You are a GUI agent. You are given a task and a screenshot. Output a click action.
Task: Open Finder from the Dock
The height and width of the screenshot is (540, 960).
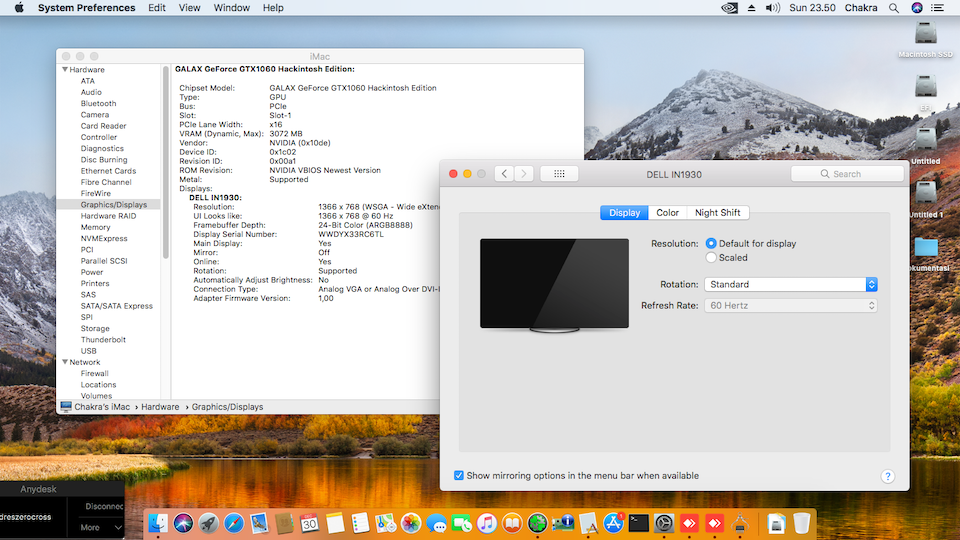pos(158,523)
